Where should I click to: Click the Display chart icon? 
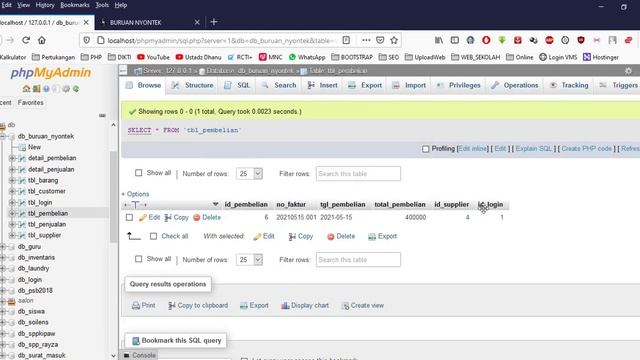click(x=285, y=305)
